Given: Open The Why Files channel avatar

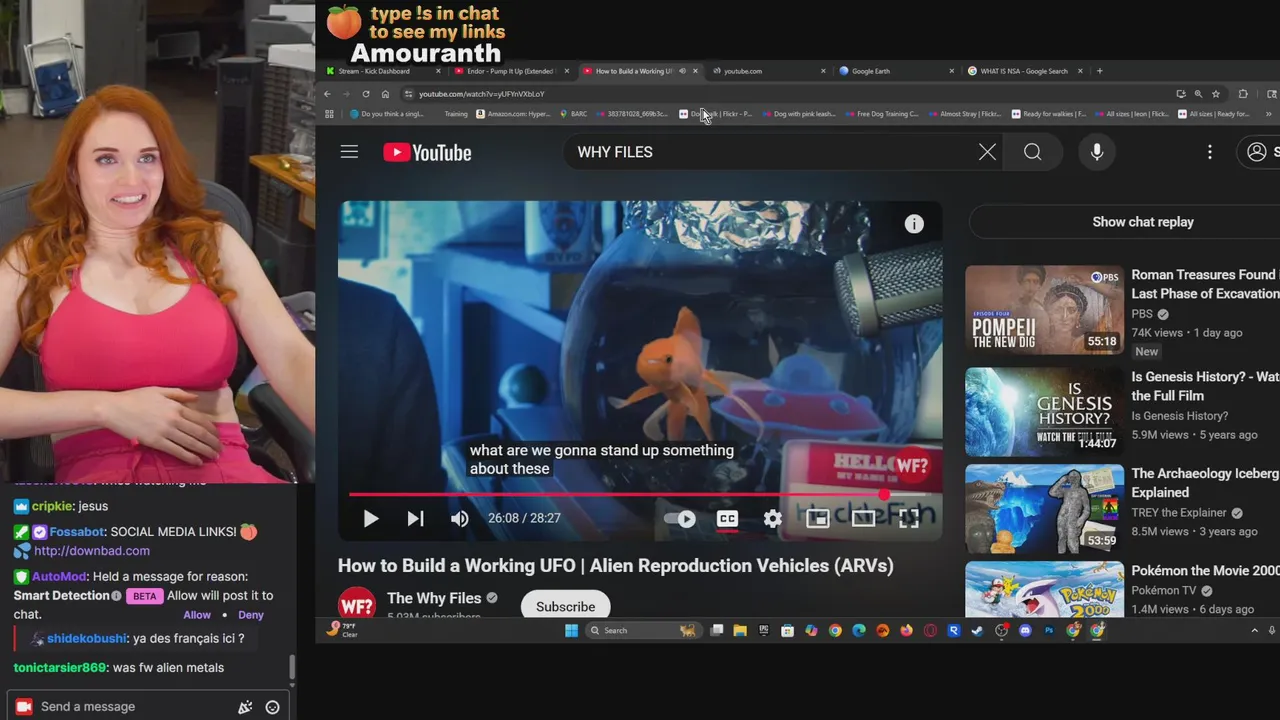Looking at the screenshot, I should point(356,604).
